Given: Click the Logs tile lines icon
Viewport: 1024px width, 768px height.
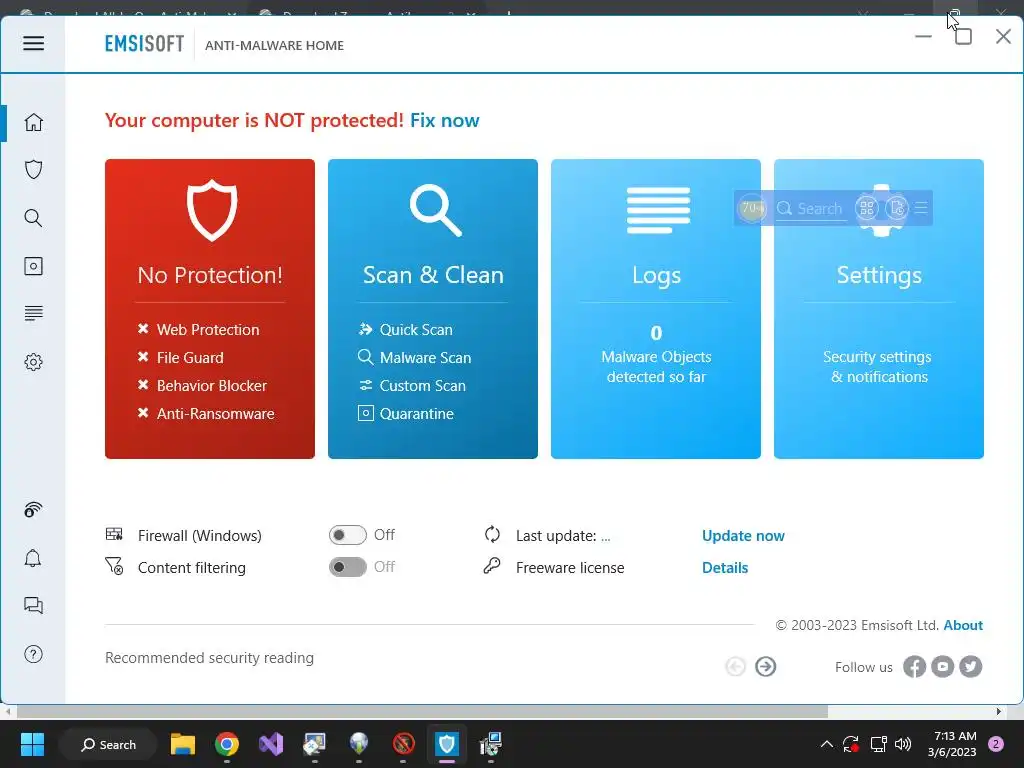Looking at the screenshot, I should (x=658, y=210).
